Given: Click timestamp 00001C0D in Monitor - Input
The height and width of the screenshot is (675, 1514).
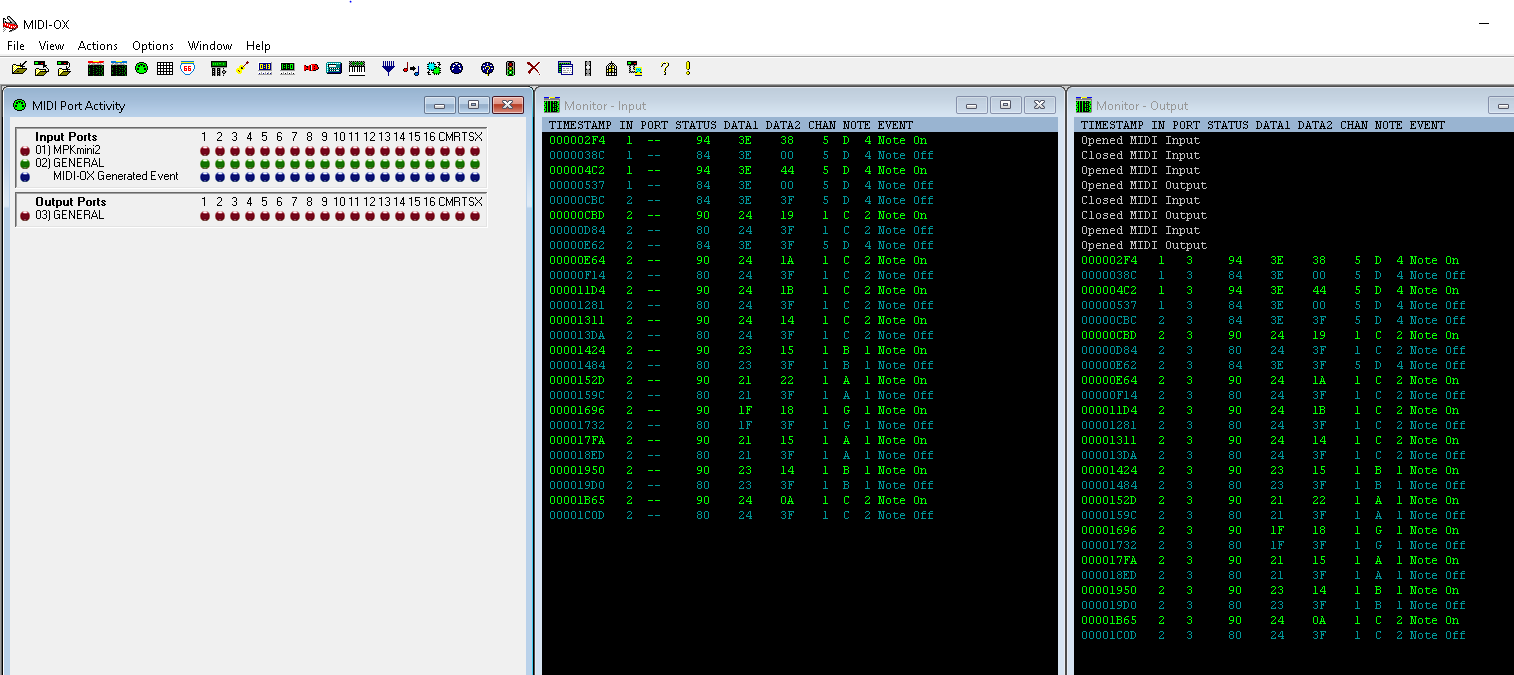Looking at the screenshot, I should [577, 515].
